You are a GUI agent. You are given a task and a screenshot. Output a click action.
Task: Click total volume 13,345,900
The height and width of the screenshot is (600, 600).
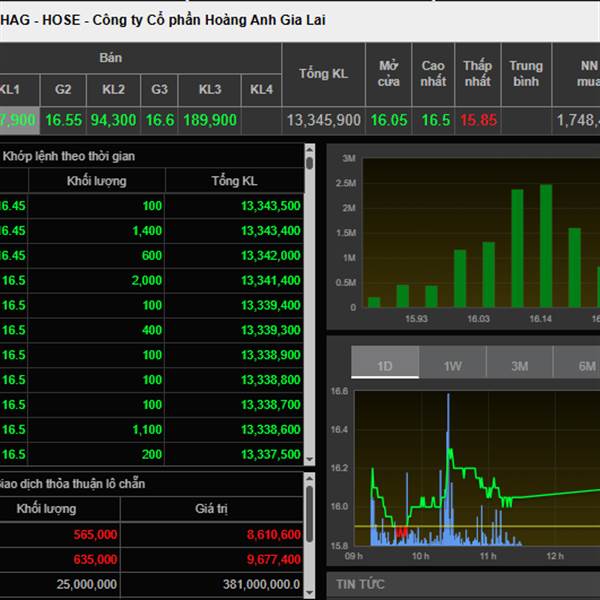tap(324, 121)
